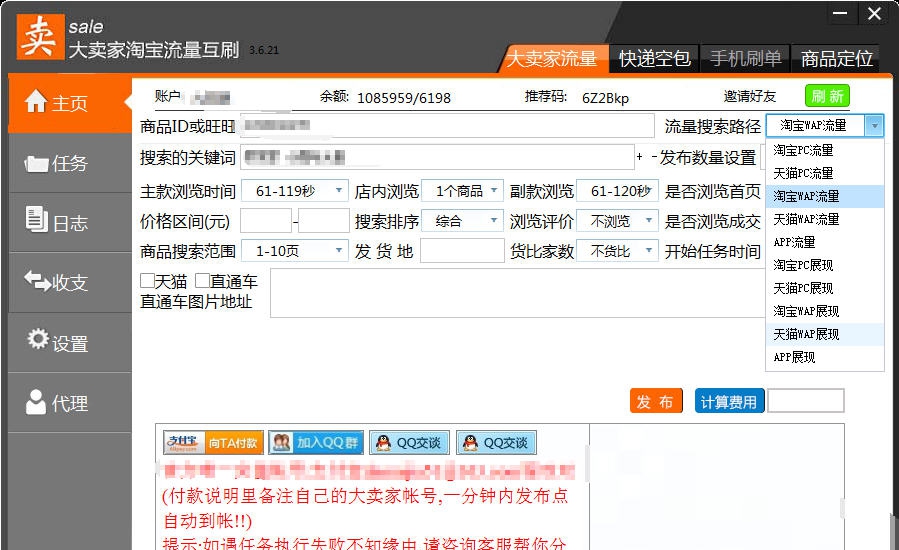Open the 设置 settings sidebar section

[70, 343]
